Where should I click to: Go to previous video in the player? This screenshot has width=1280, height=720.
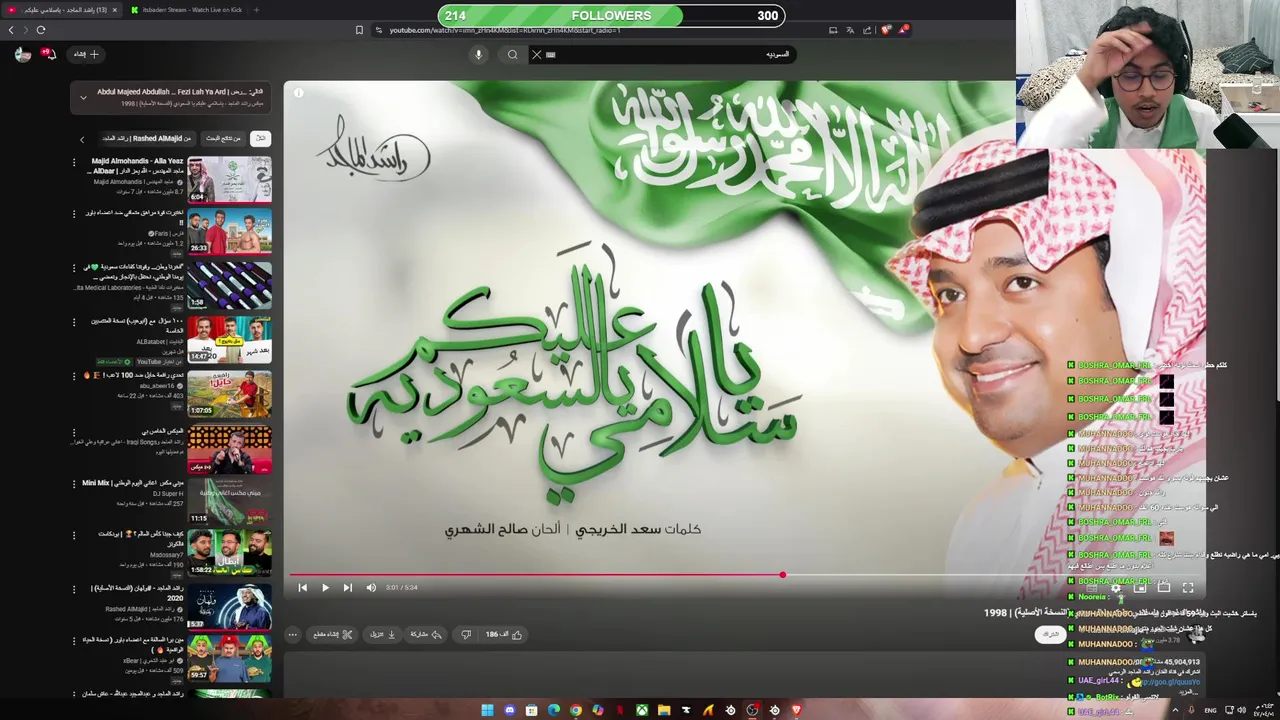pyautogui.click(x=303, y=588)
